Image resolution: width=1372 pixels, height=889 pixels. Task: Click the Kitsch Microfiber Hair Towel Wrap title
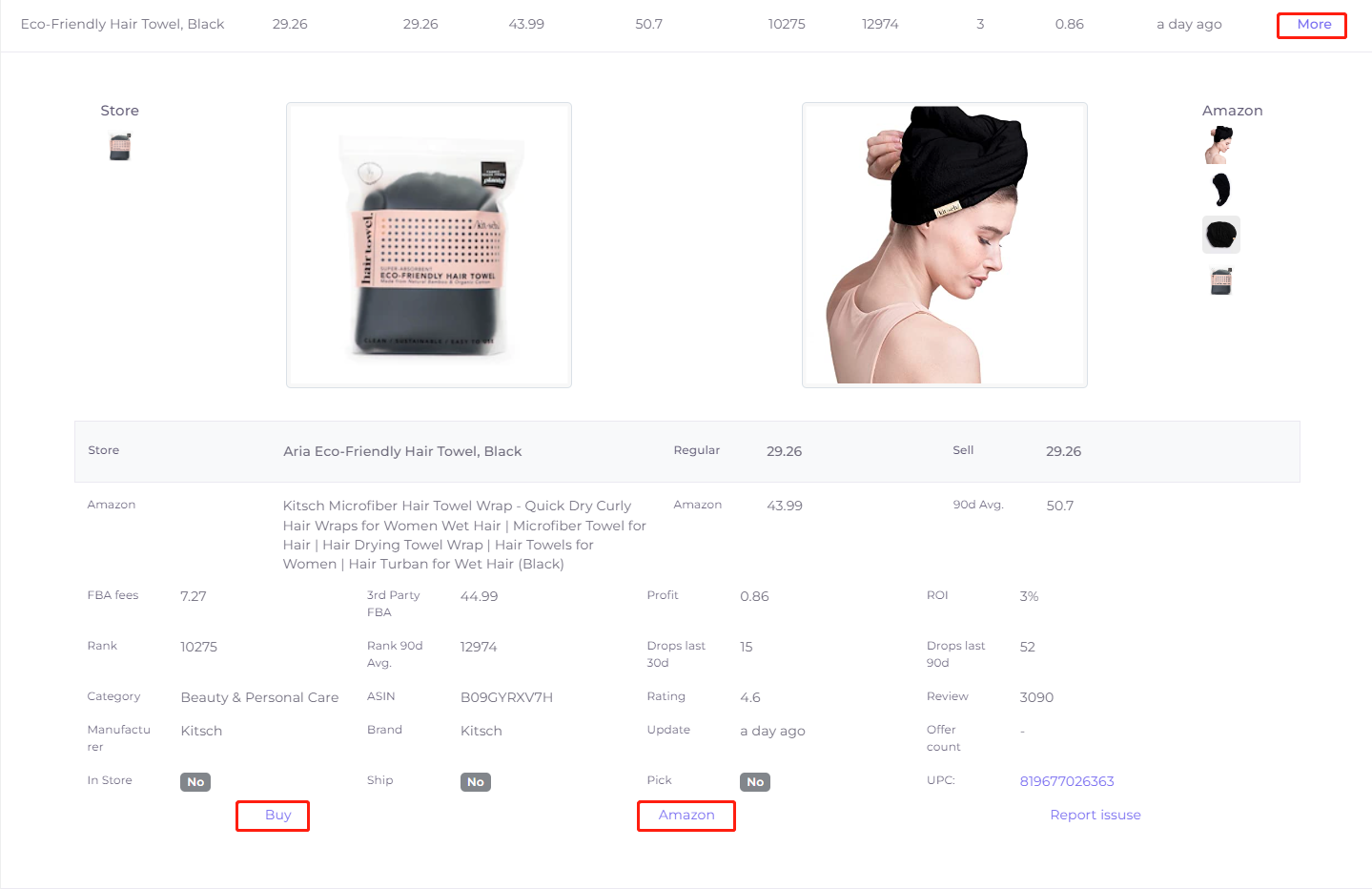[x=464, y=534]
